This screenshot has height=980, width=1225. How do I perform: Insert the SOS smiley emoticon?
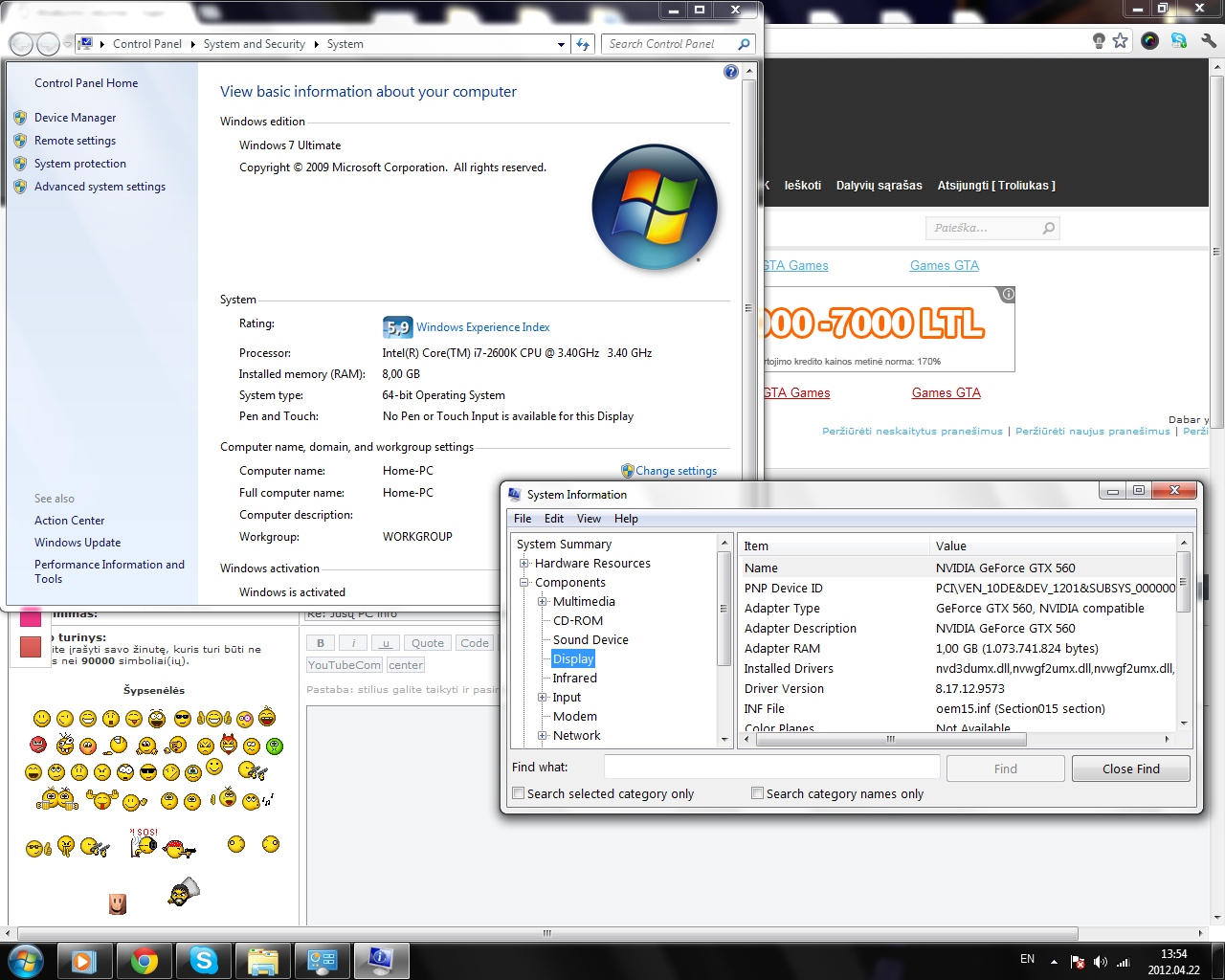(144, 843)
